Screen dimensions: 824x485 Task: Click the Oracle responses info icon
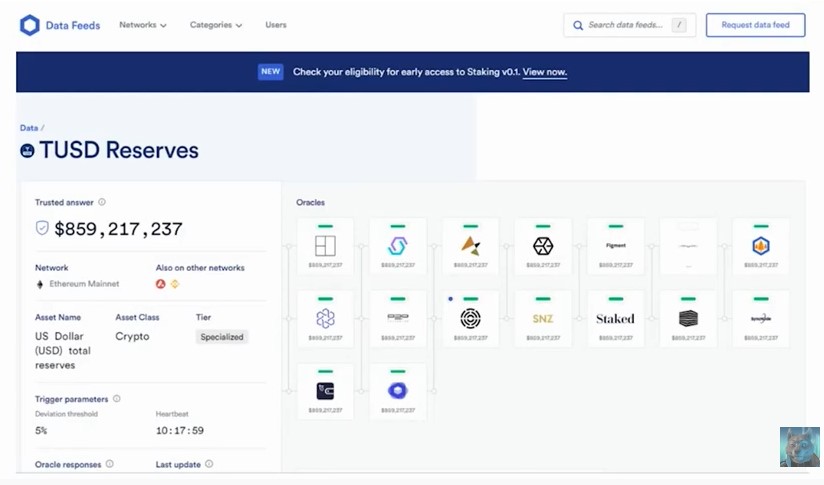click(109, 464)
